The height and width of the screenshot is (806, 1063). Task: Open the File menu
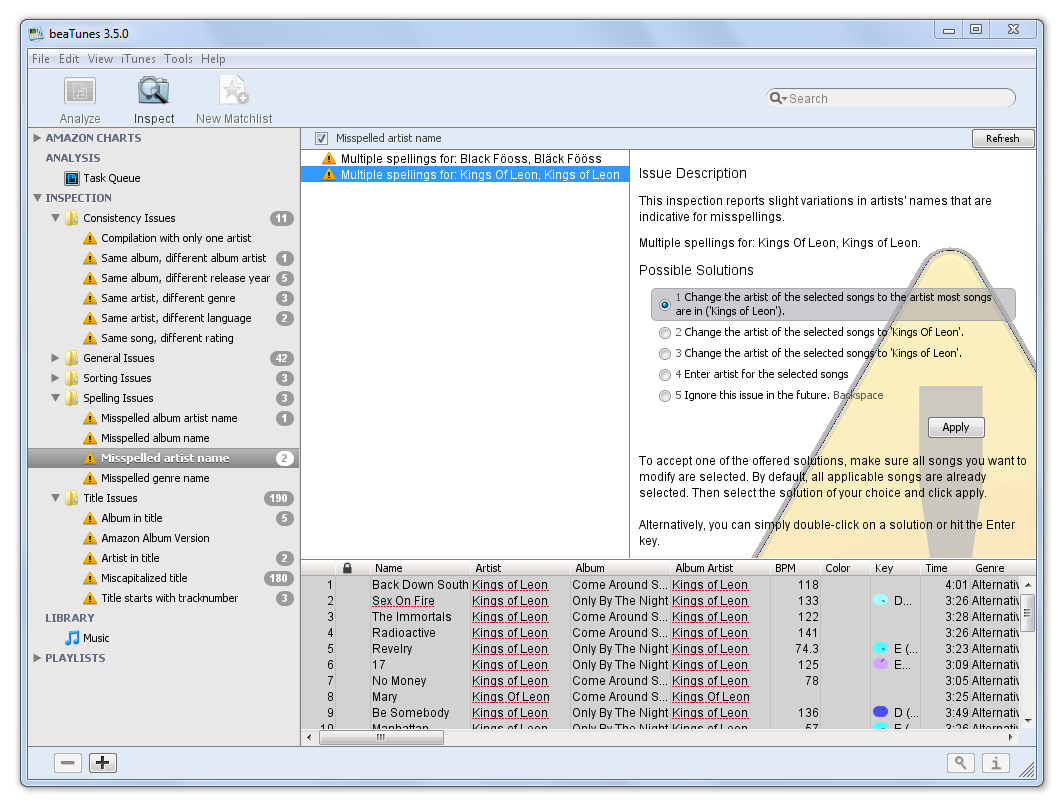[41, 59]
